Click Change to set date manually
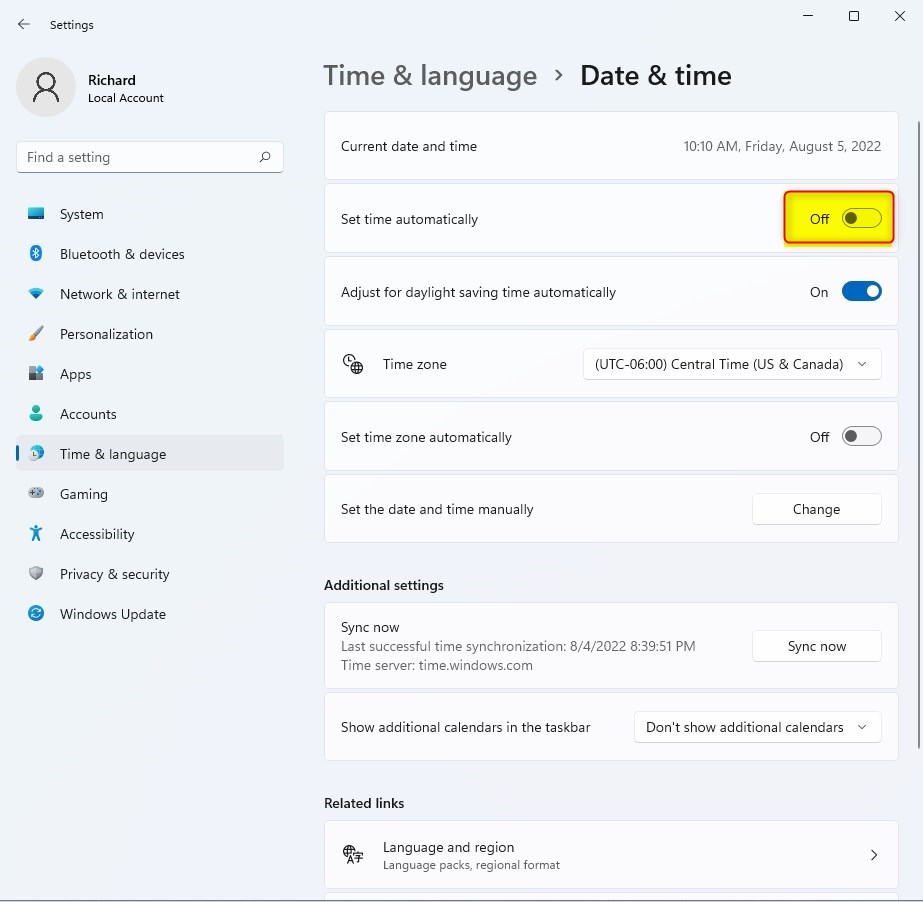923x902 pixels. click(x=816, y=509)
